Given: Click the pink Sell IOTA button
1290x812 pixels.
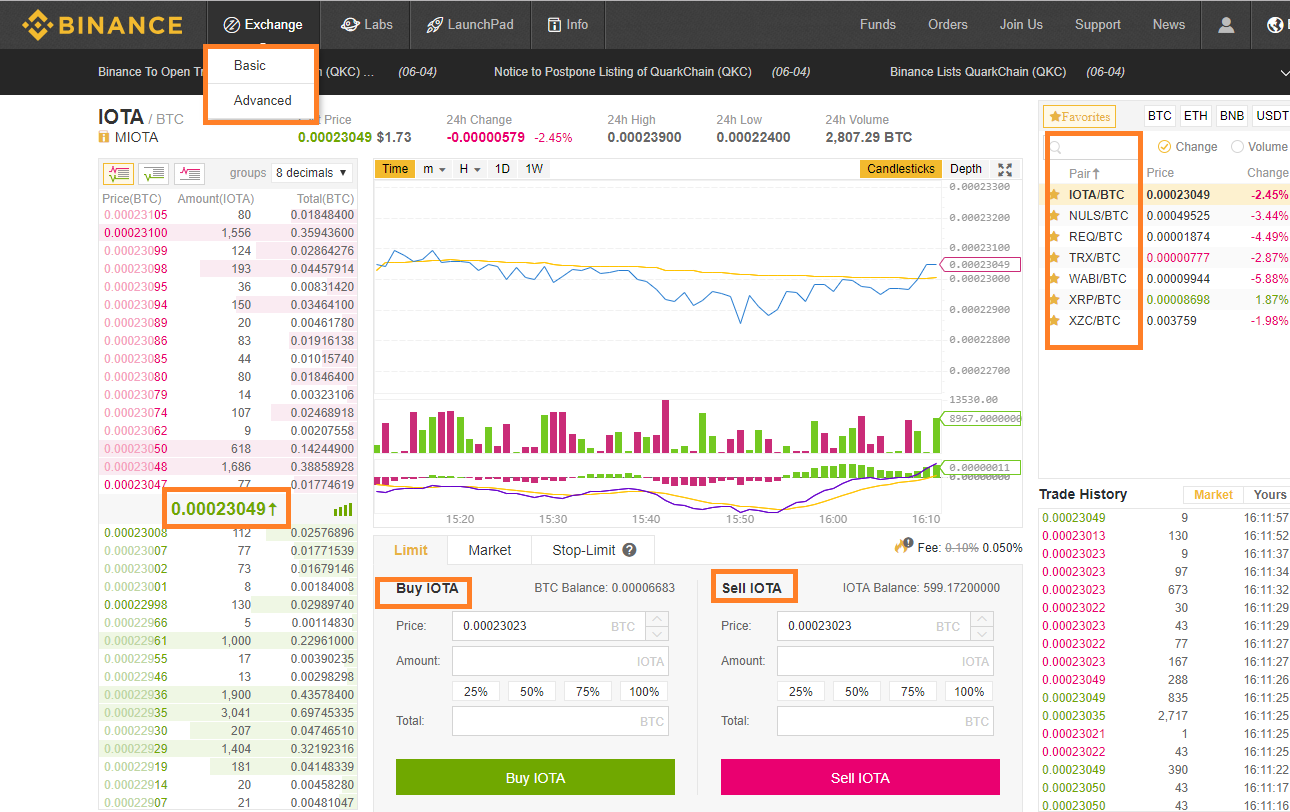Looking at the screenshot, I should click(860, 777).
